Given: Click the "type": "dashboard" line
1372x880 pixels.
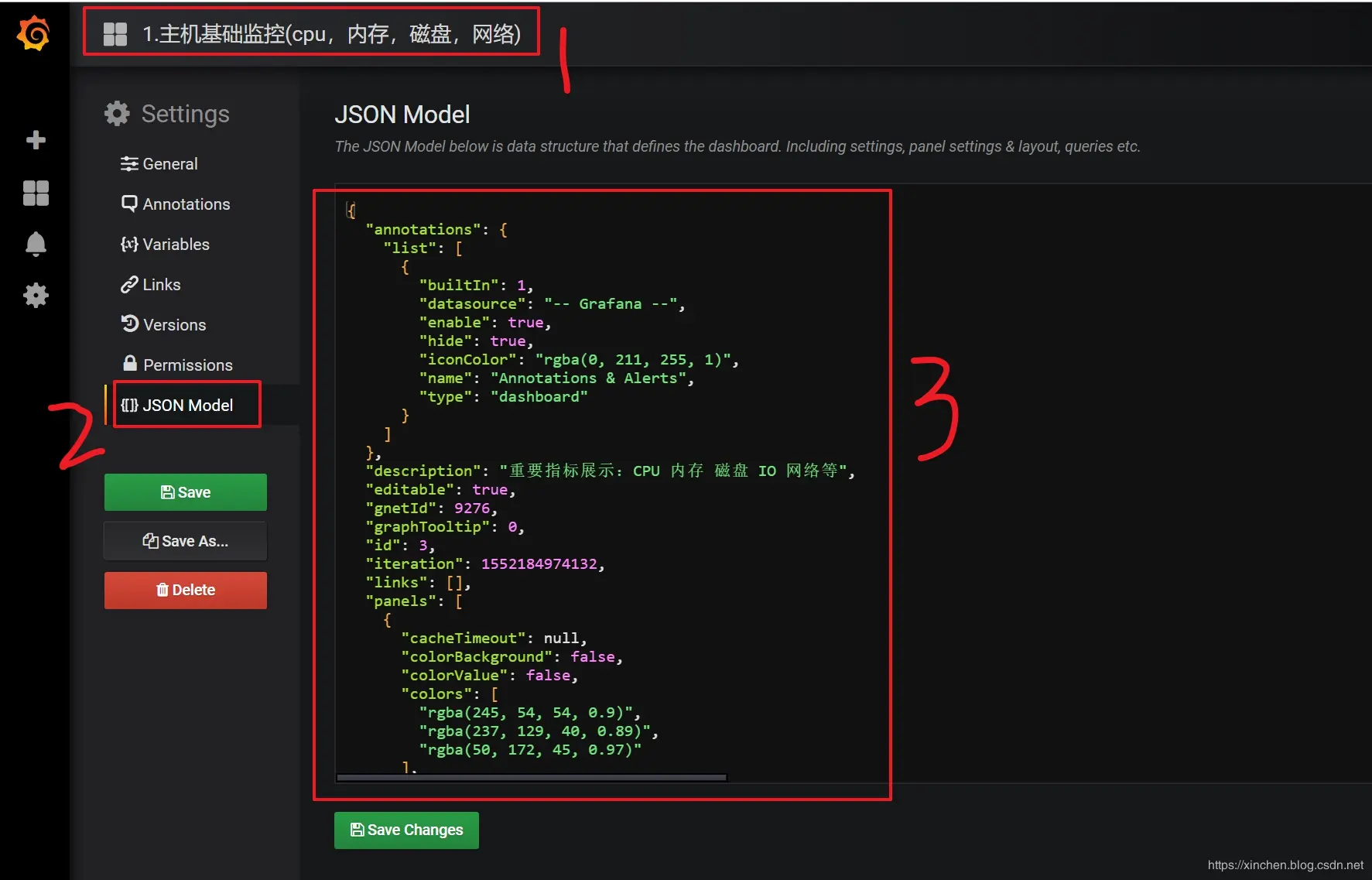Looking at the screenshot, I should click(x=503, y=396).
